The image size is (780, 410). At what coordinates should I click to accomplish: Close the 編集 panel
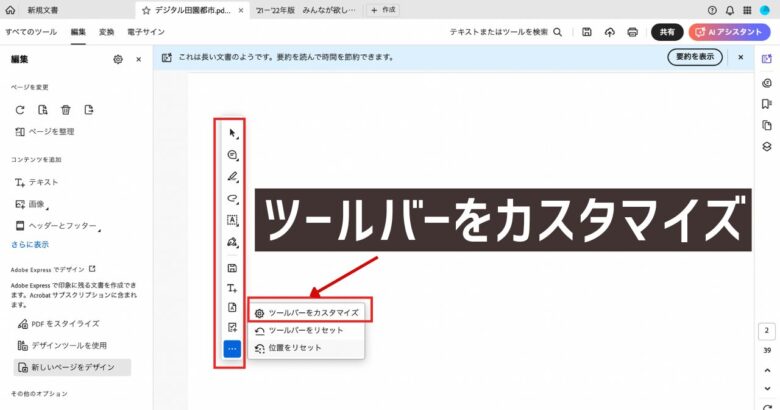139,59
